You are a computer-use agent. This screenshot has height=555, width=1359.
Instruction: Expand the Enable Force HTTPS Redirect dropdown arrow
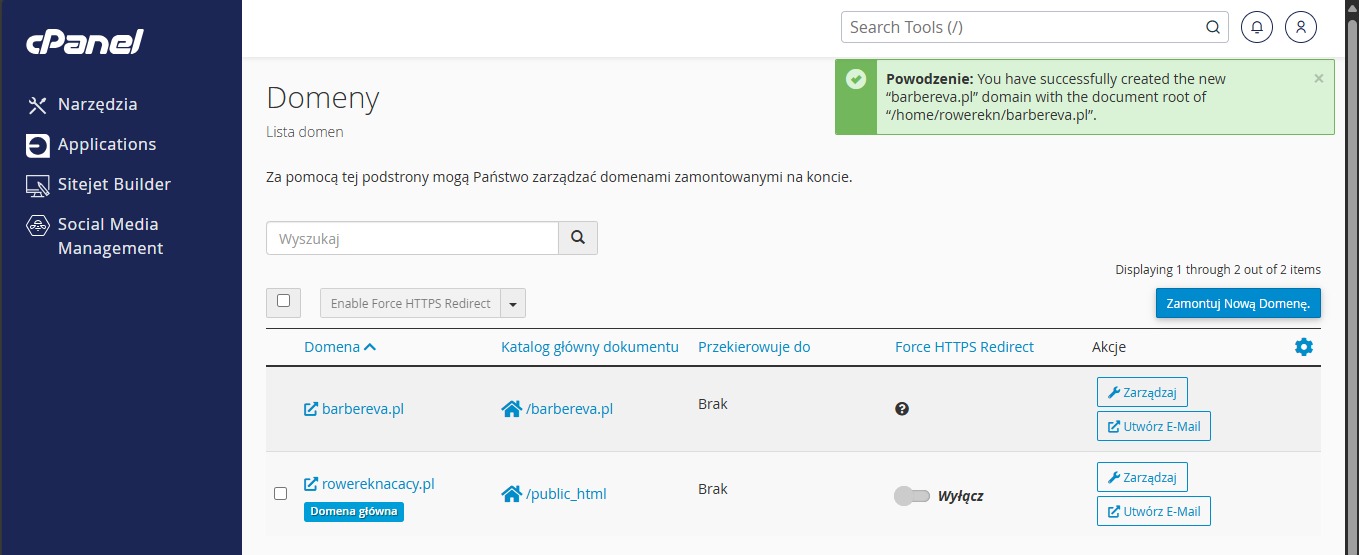pyautogui.click(x=513, y=304)
